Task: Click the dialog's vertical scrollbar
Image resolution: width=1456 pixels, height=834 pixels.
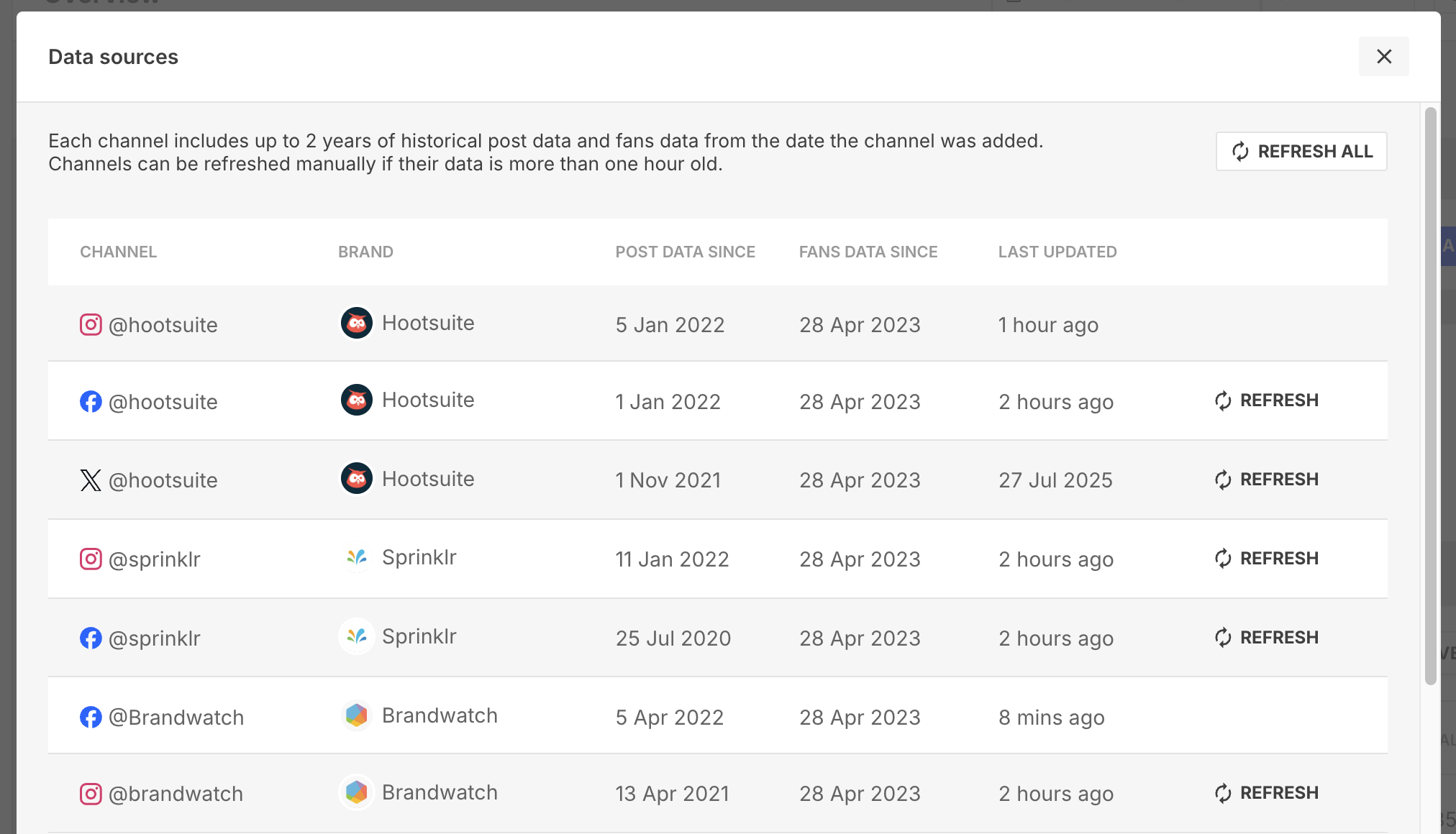Action: pyautogui.click(x=1430, y=395)
